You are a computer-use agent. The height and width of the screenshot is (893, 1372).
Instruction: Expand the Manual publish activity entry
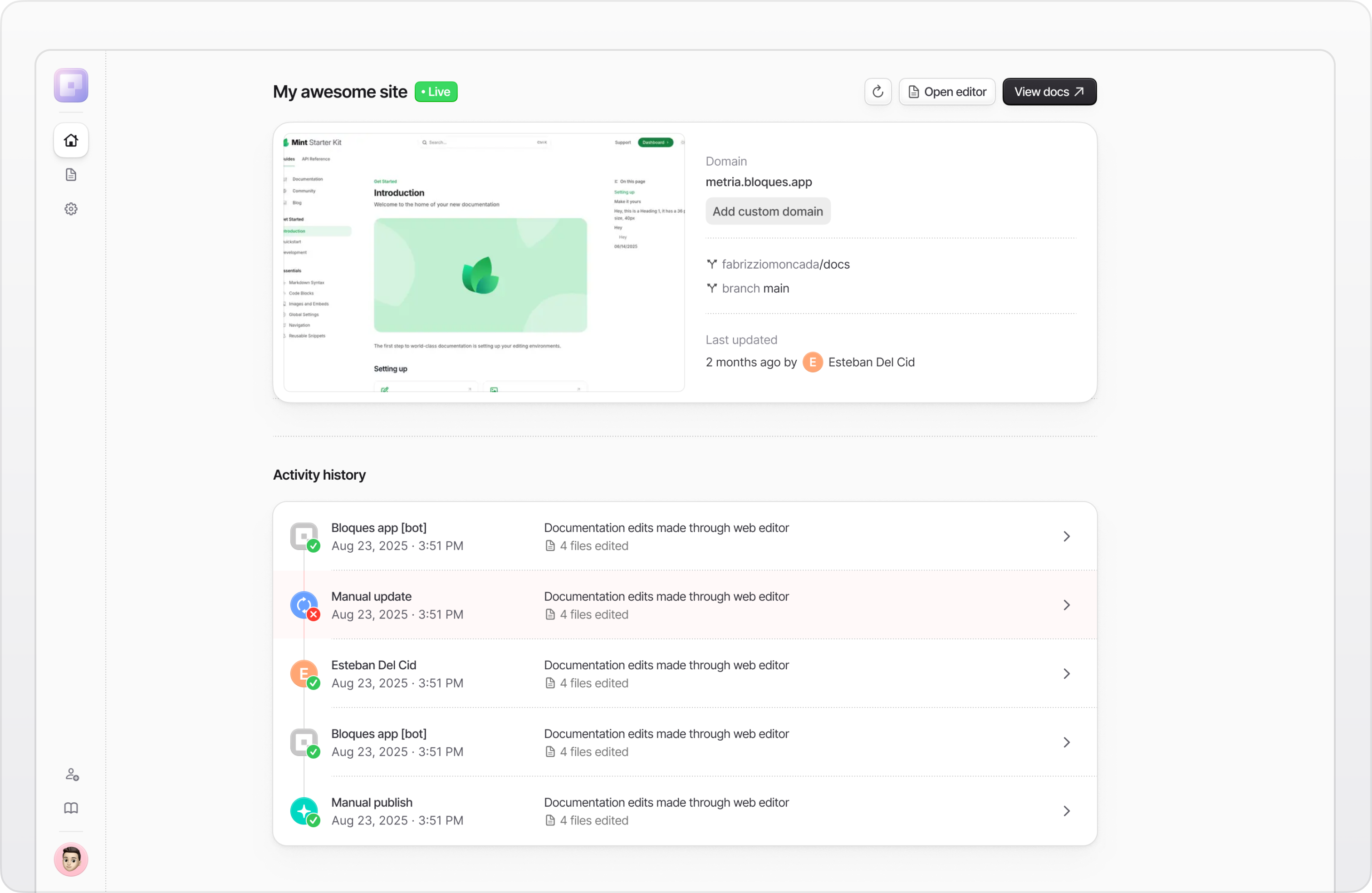click(1066, 810)
